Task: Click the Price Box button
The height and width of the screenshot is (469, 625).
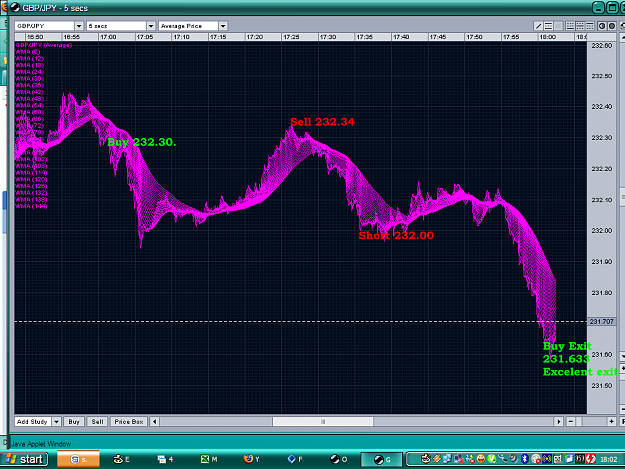Action: (129, 422)
